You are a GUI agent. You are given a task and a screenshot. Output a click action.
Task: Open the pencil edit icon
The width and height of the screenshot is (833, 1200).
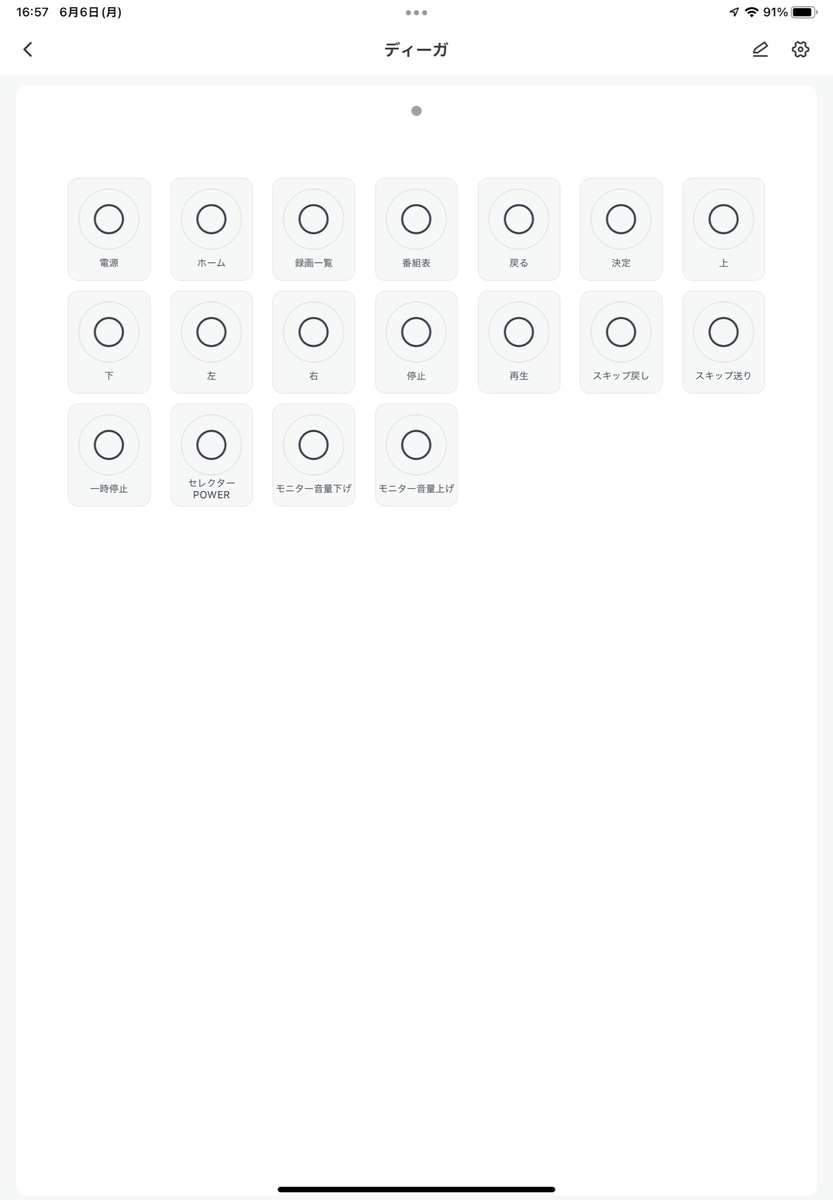pyautogui.click(x=760, y=49)
